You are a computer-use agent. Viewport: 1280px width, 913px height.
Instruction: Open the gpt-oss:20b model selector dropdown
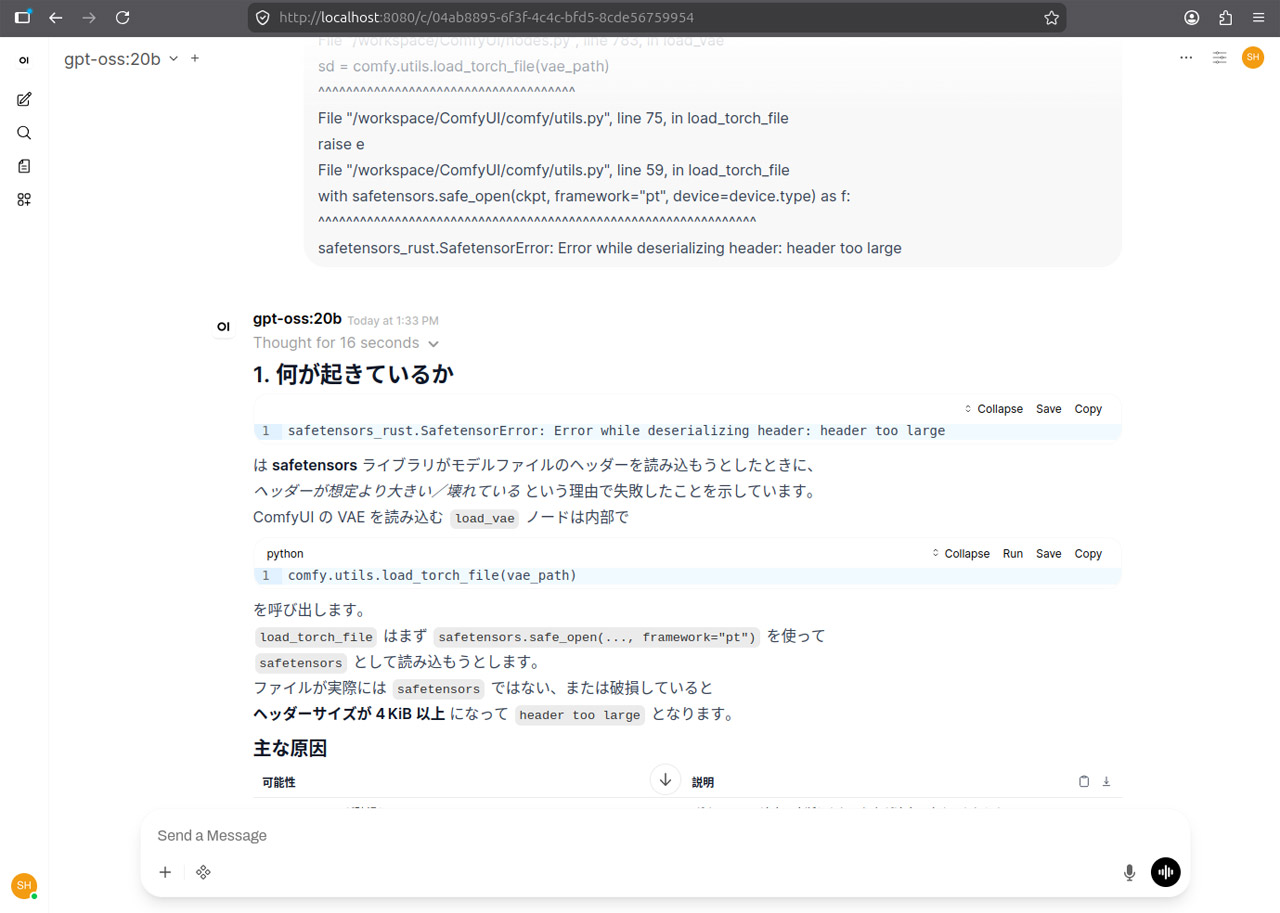121,59
